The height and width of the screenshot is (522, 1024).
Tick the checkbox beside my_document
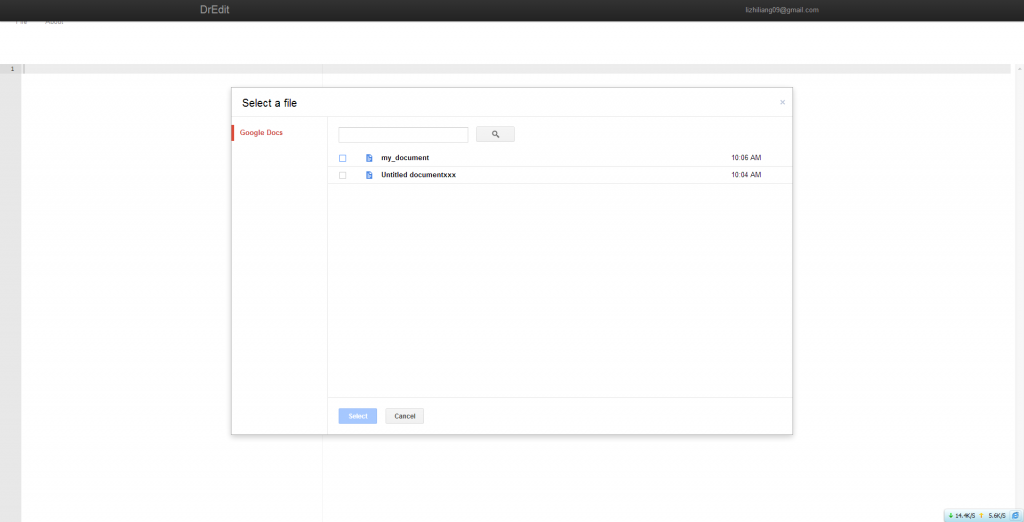(x=342, y=158)
